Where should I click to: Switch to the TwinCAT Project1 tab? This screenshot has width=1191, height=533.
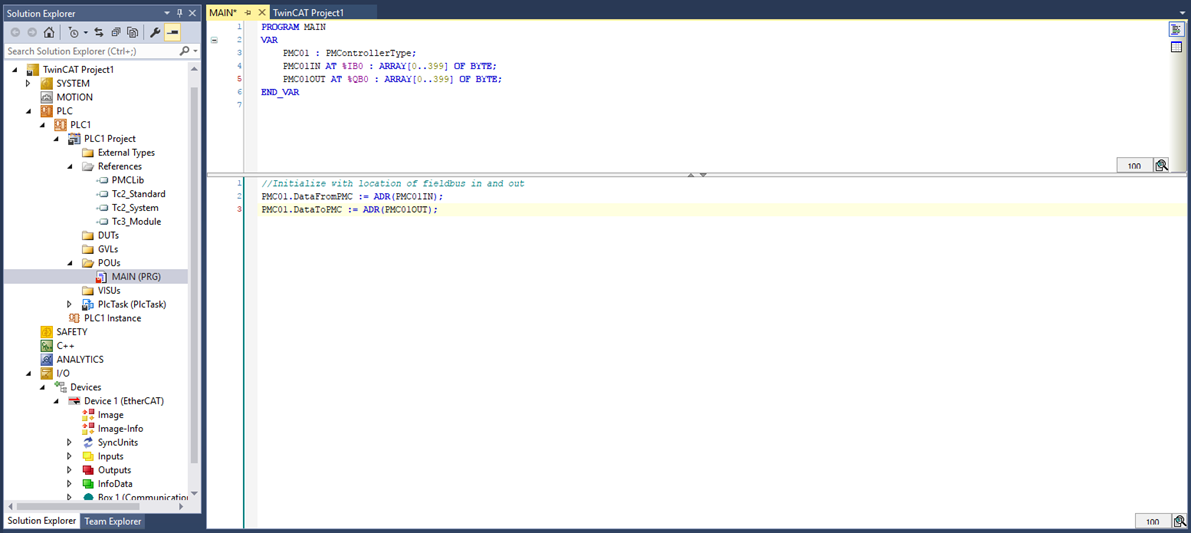tap(308, 12)
